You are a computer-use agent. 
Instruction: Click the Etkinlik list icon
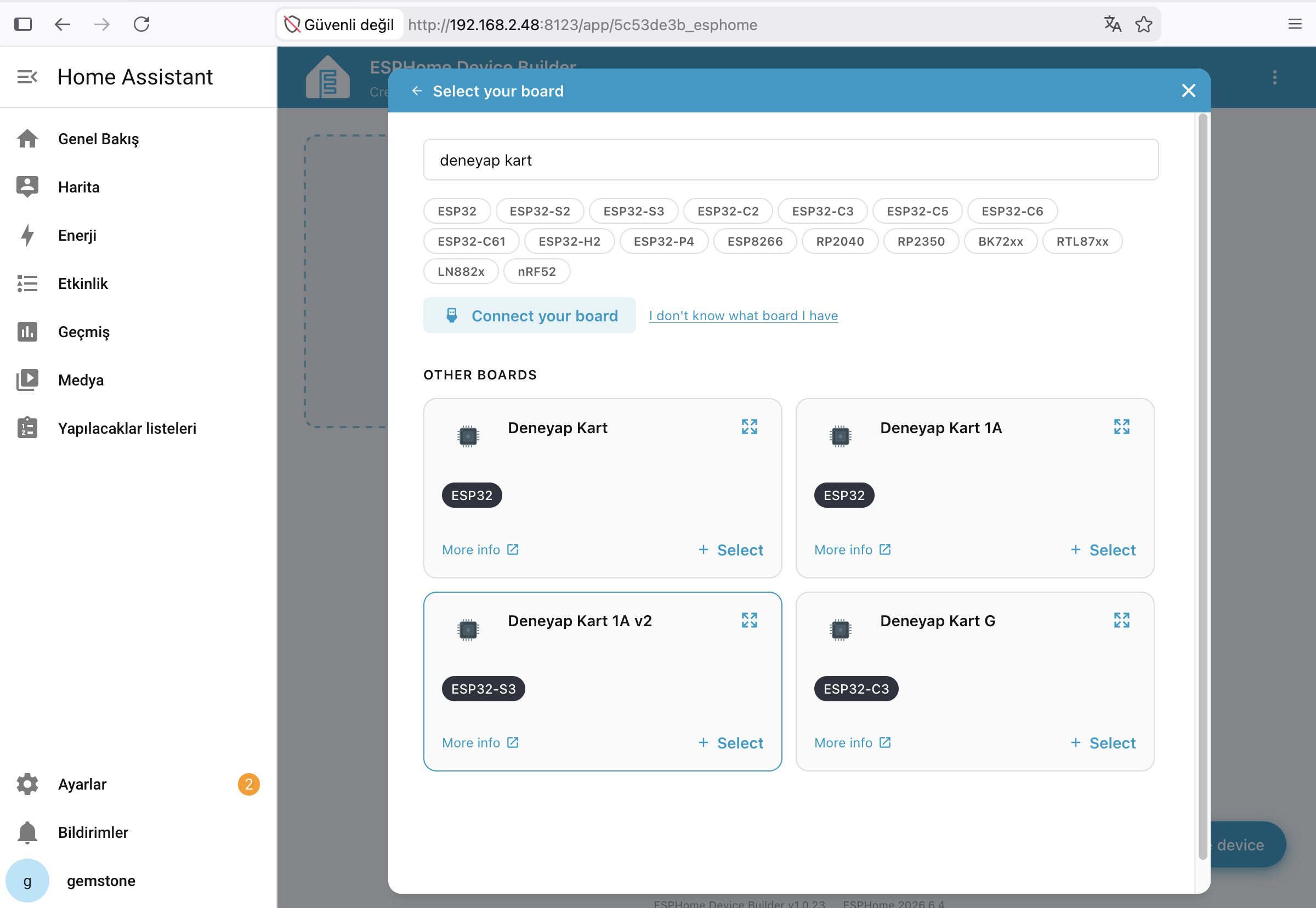tap(27, 283)
